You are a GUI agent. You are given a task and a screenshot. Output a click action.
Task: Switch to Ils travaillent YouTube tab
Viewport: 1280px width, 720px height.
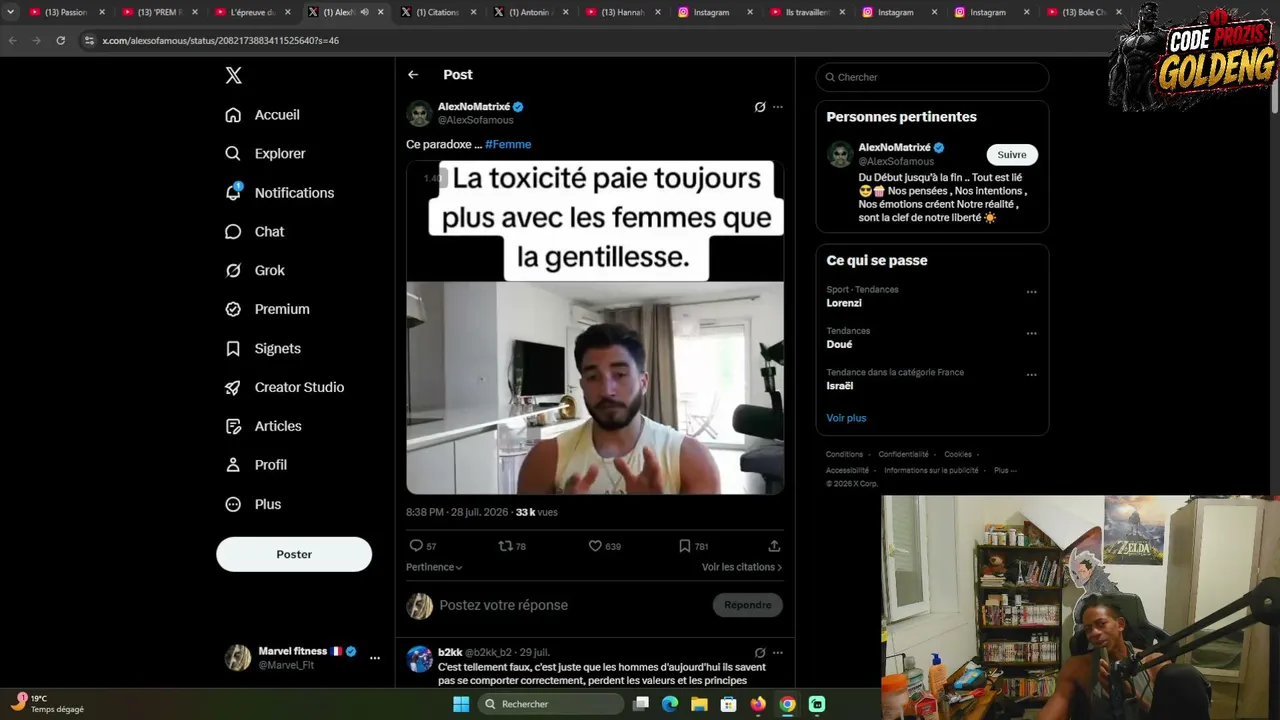[x=808, y=12]
